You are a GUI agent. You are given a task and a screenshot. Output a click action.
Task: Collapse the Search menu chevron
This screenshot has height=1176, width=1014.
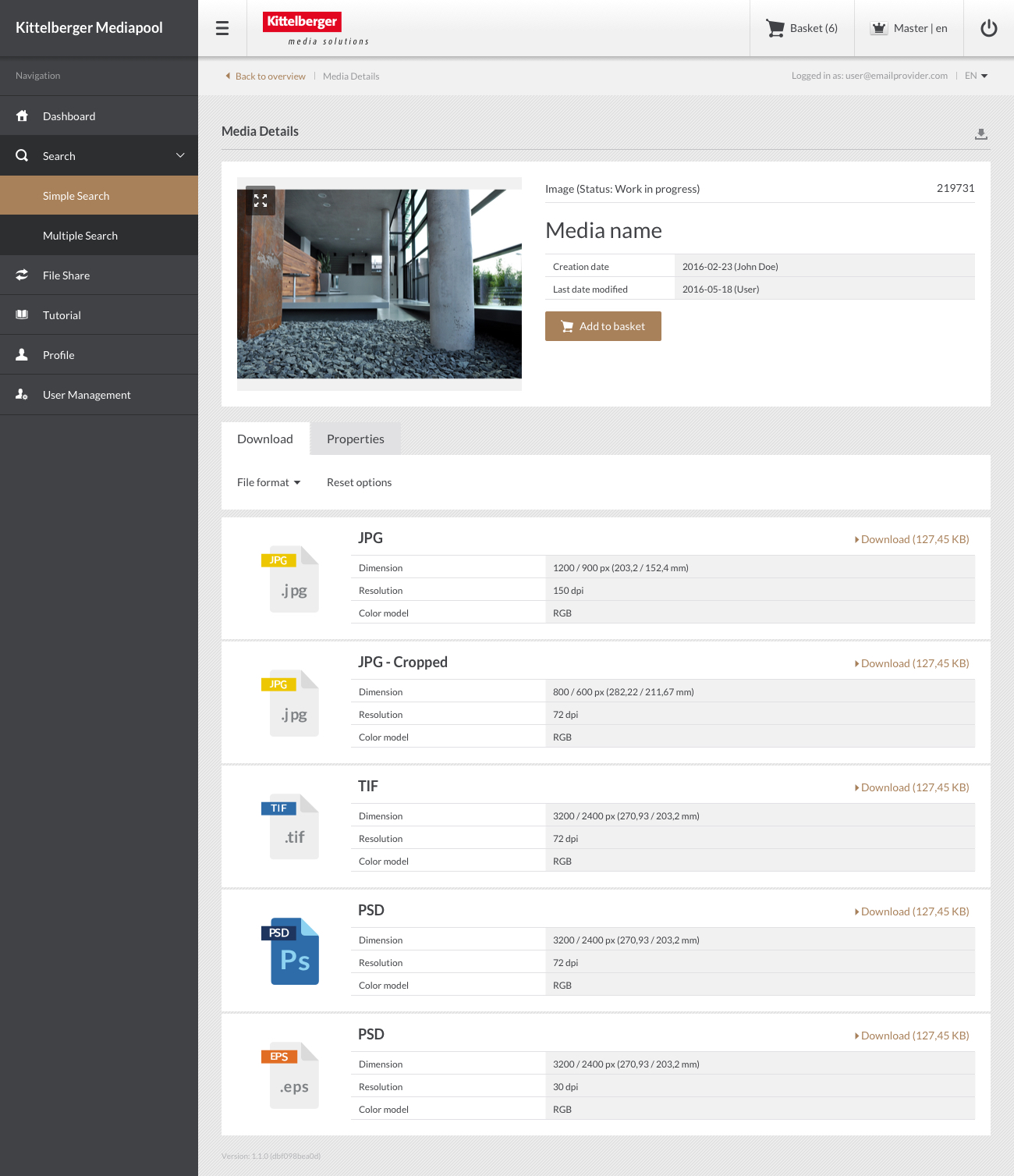point(180,155)
